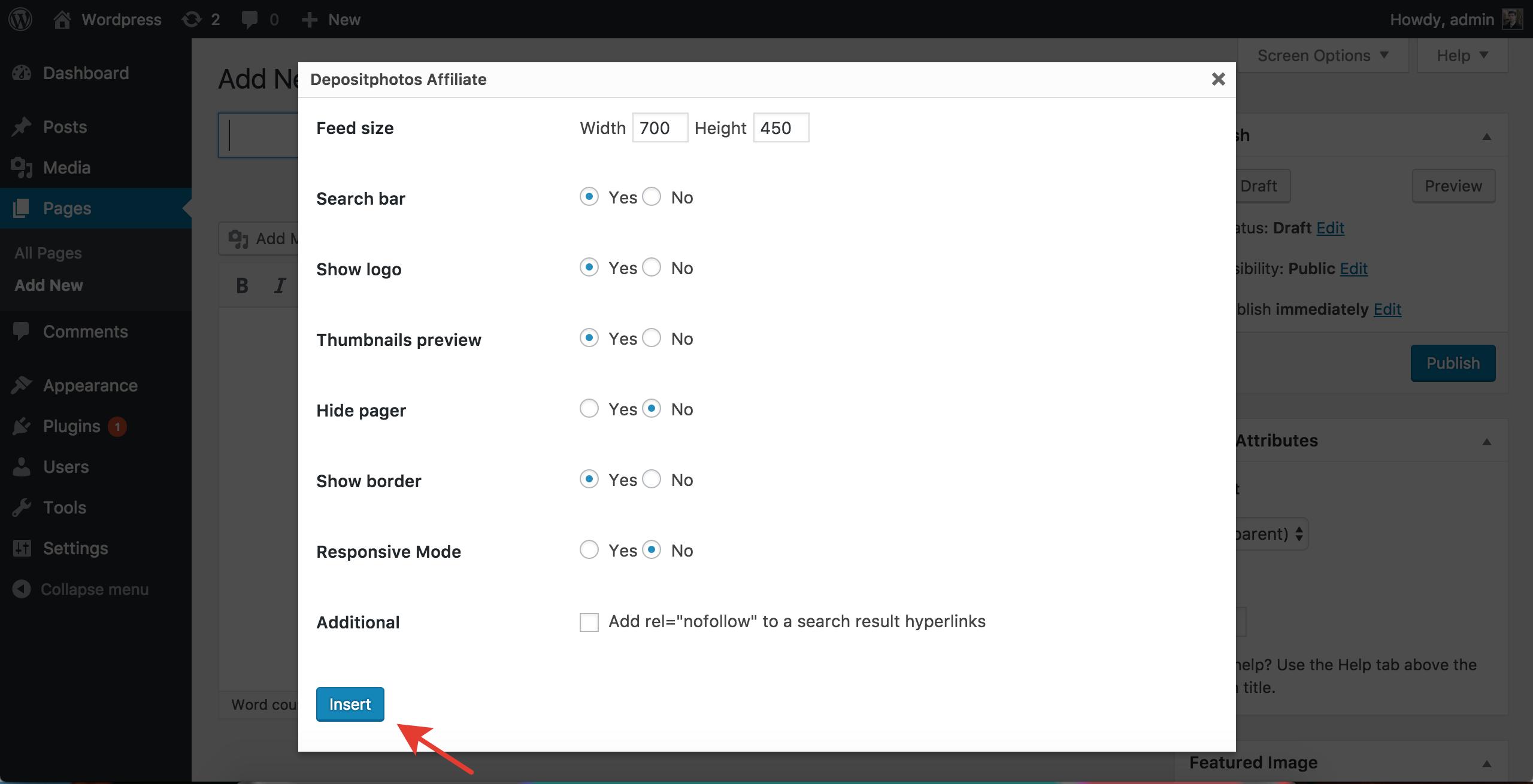1533x784 pixels.
Task: Open All Pages submenu item
Action: click(x=48, y=253)
